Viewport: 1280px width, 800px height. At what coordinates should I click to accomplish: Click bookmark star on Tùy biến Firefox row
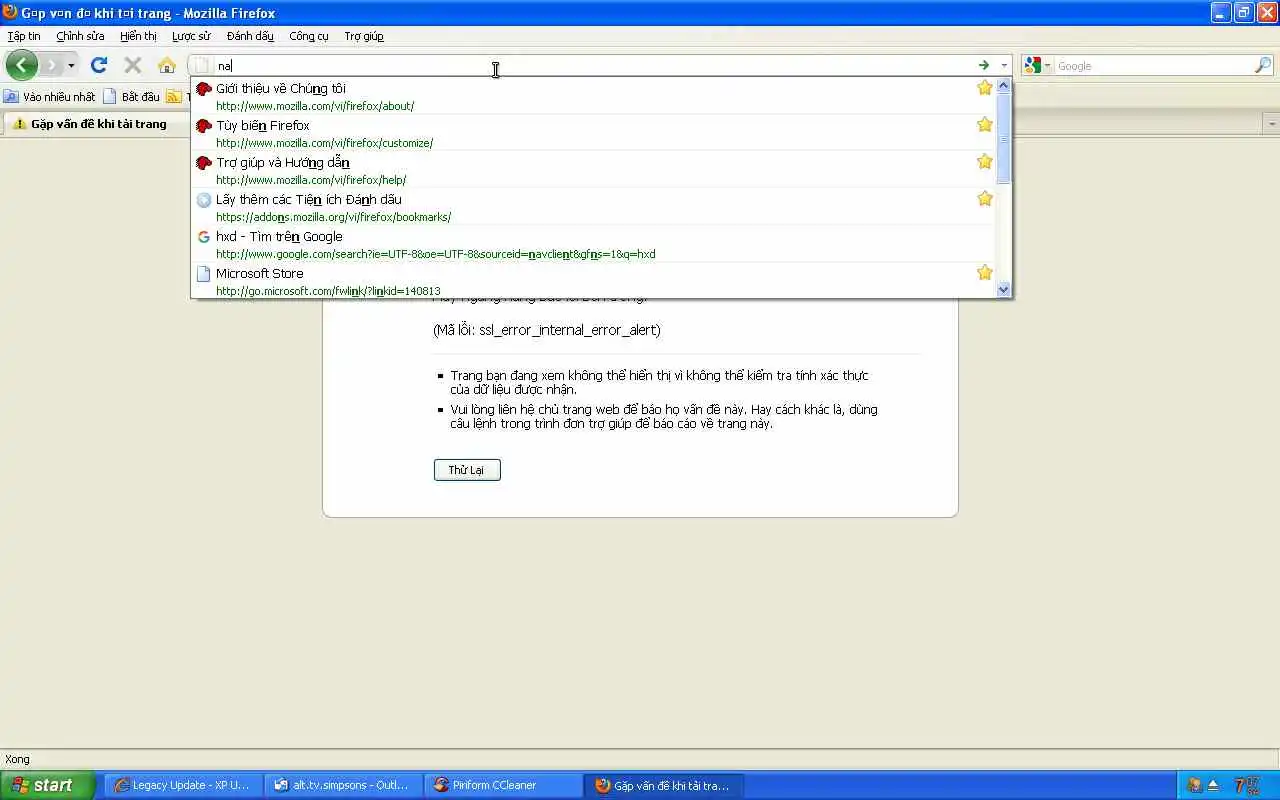tap(985, 125)
